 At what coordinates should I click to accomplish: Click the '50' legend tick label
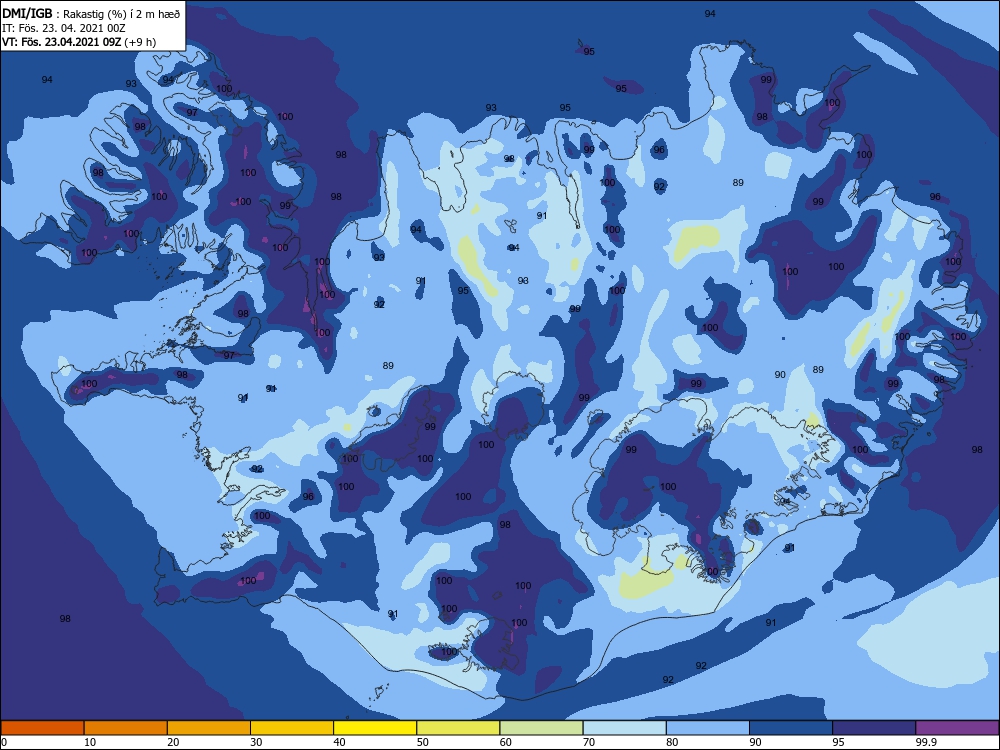(x=423, y=742)
